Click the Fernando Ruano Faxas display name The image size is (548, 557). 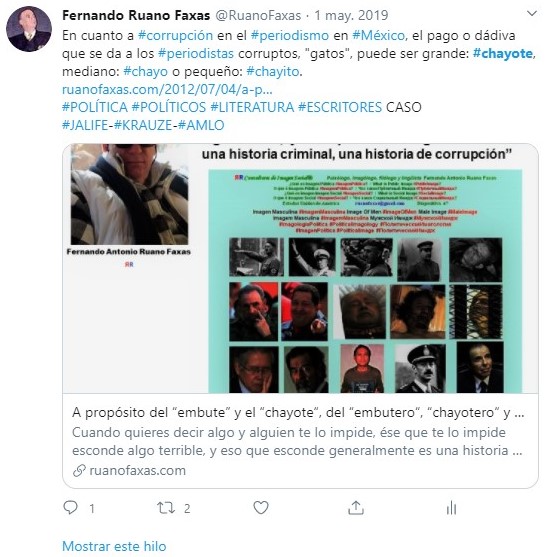(136, 15)
